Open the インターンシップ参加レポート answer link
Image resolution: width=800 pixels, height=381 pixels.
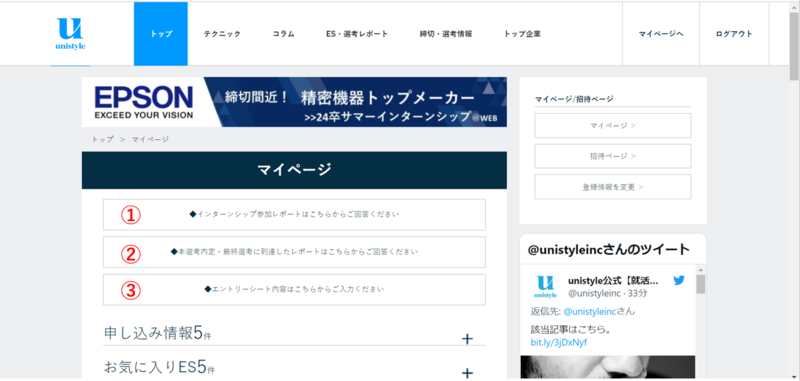pos(294,215)
